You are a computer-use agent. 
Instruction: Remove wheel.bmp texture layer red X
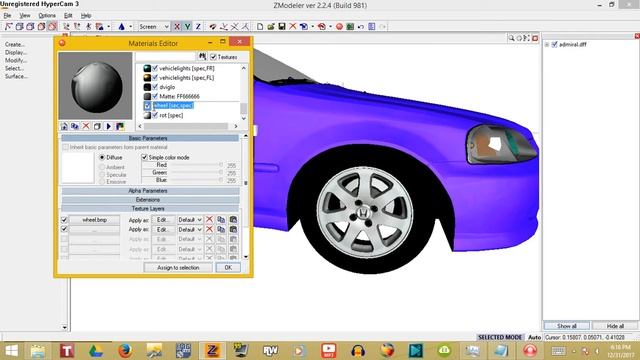pos(209,220)
